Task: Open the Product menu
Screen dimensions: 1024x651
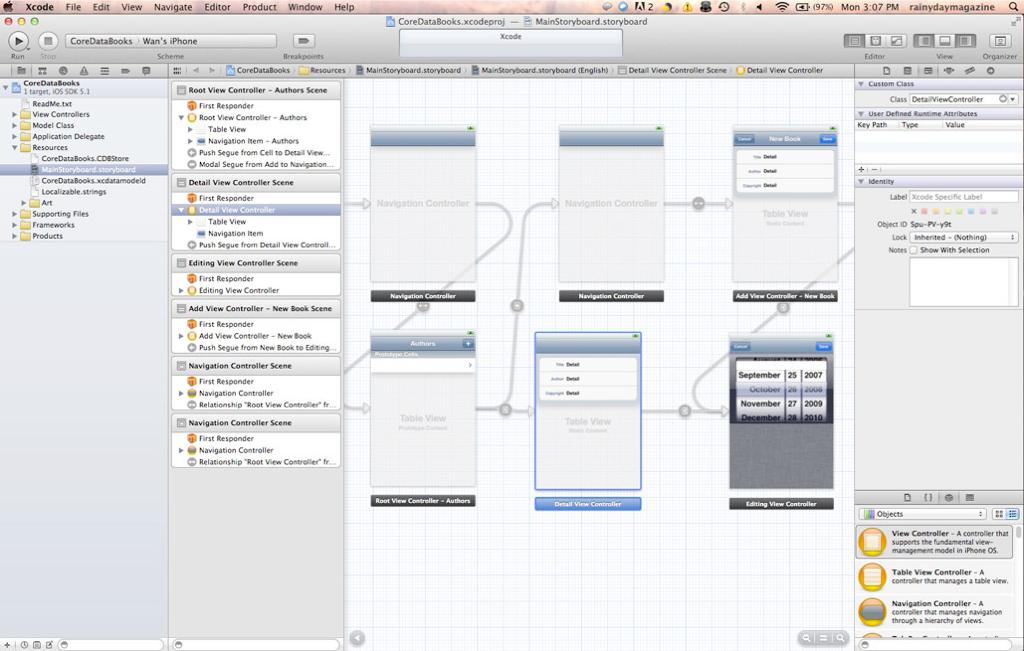Action: [x=259, y=7]
